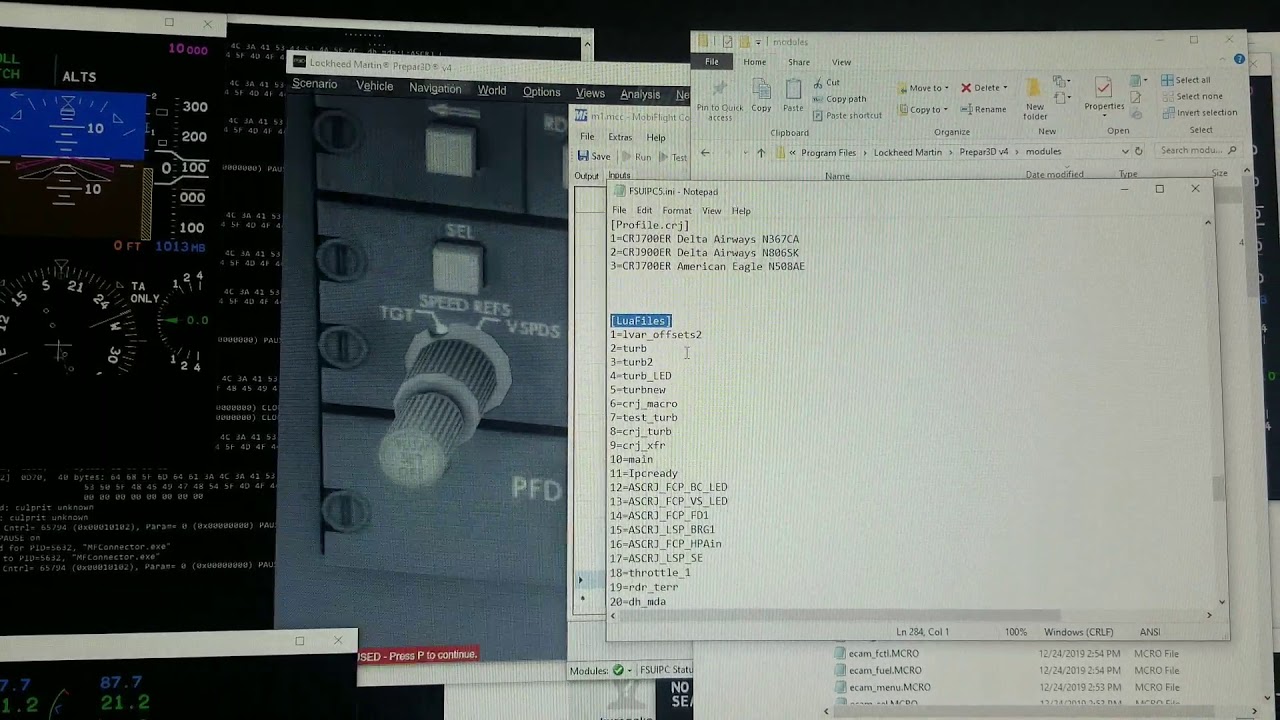
Task: Click the Paste icon in Explorer ribbon
Action: tap(793, 88)
